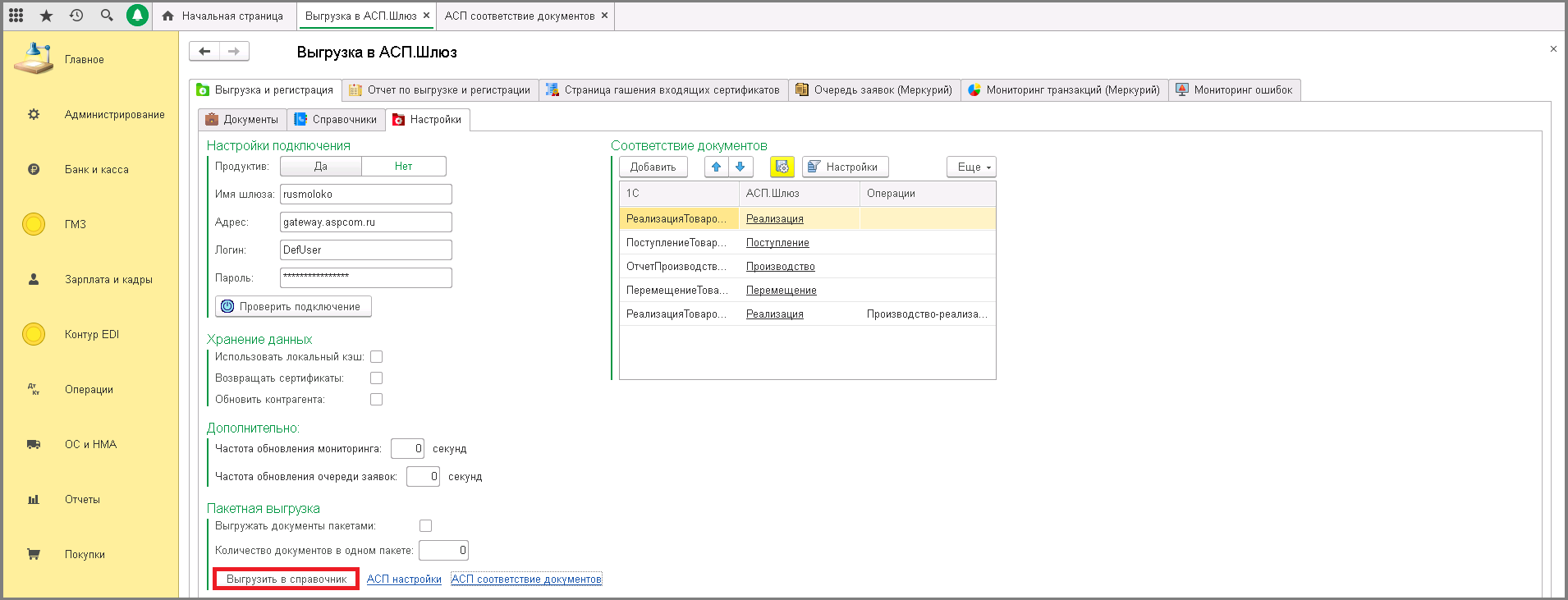
Task: Click Выгрузить в справочник button
Action: 287,579
